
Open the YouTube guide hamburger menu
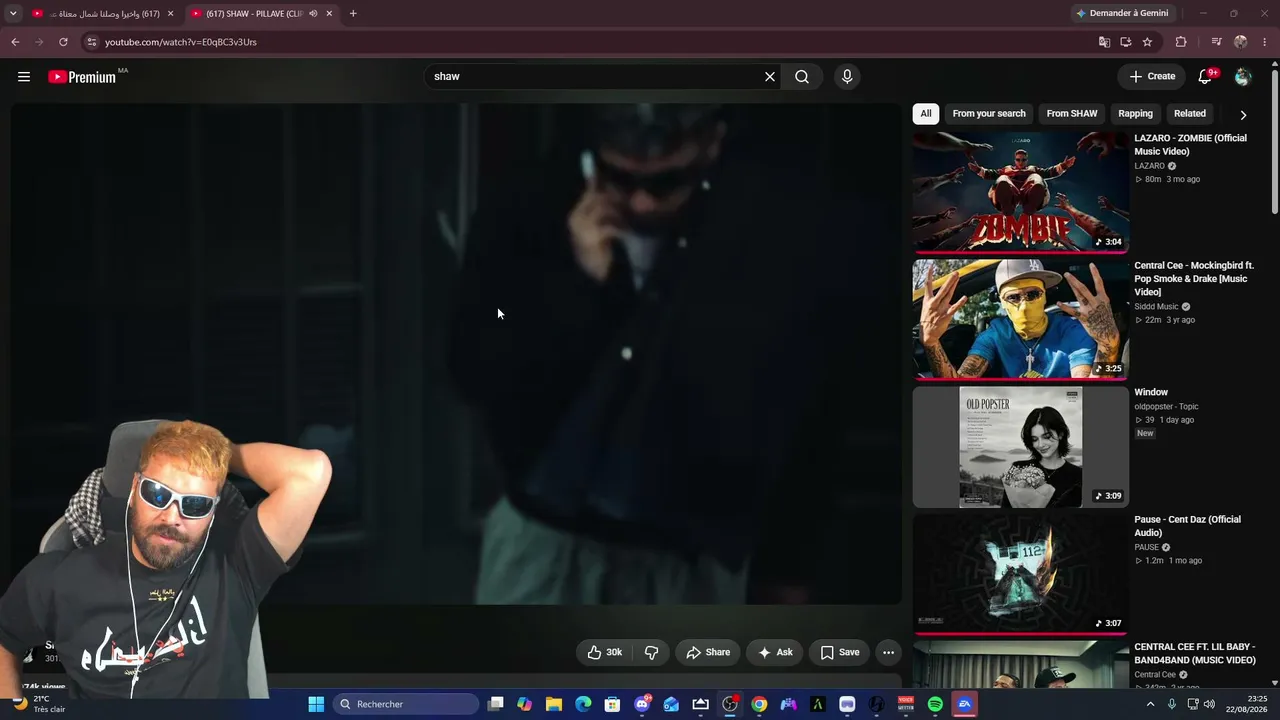click(x=24, y=77)
